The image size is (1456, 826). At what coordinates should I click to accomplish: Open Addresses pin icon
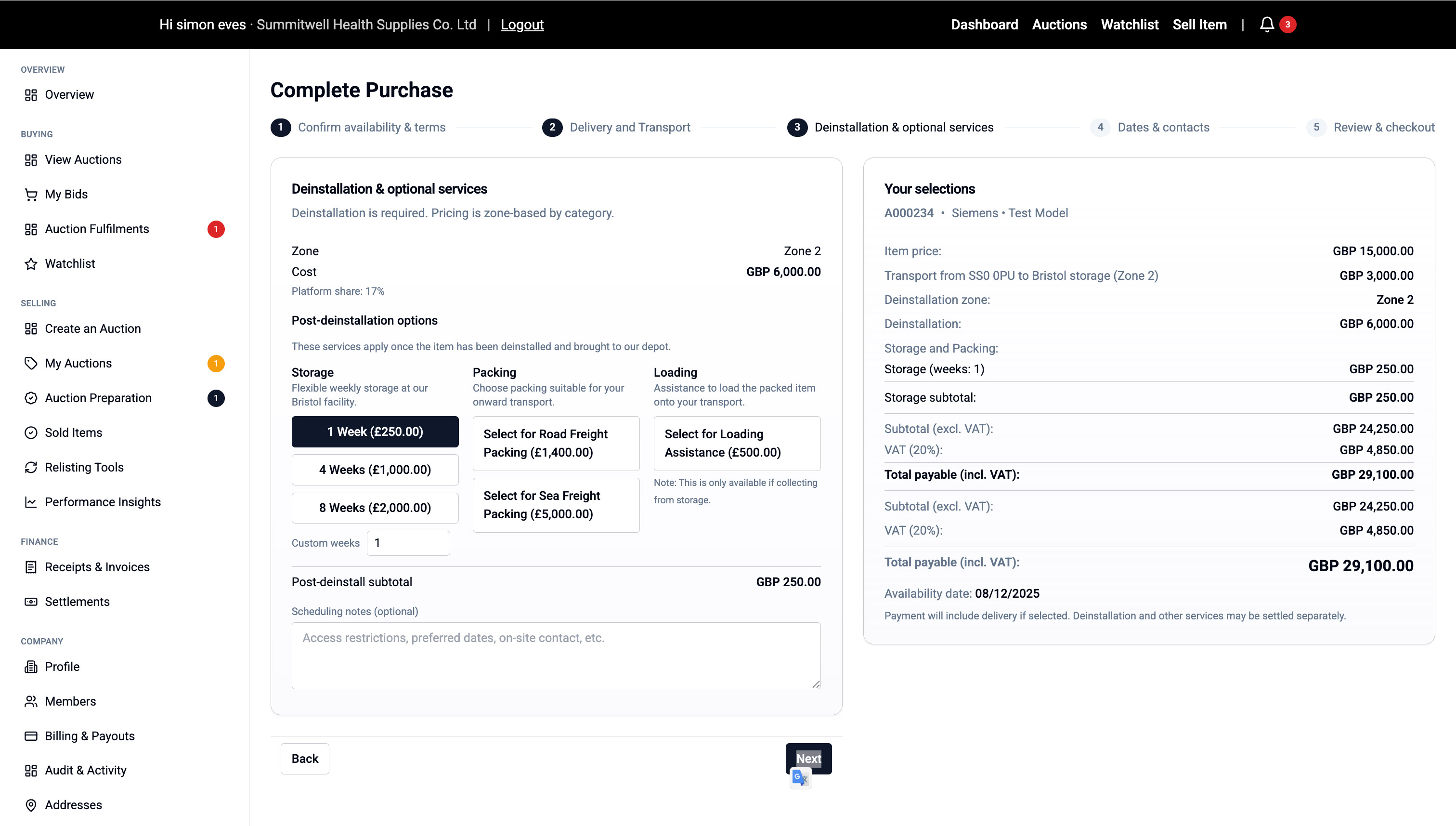click(x=31, y=805)
